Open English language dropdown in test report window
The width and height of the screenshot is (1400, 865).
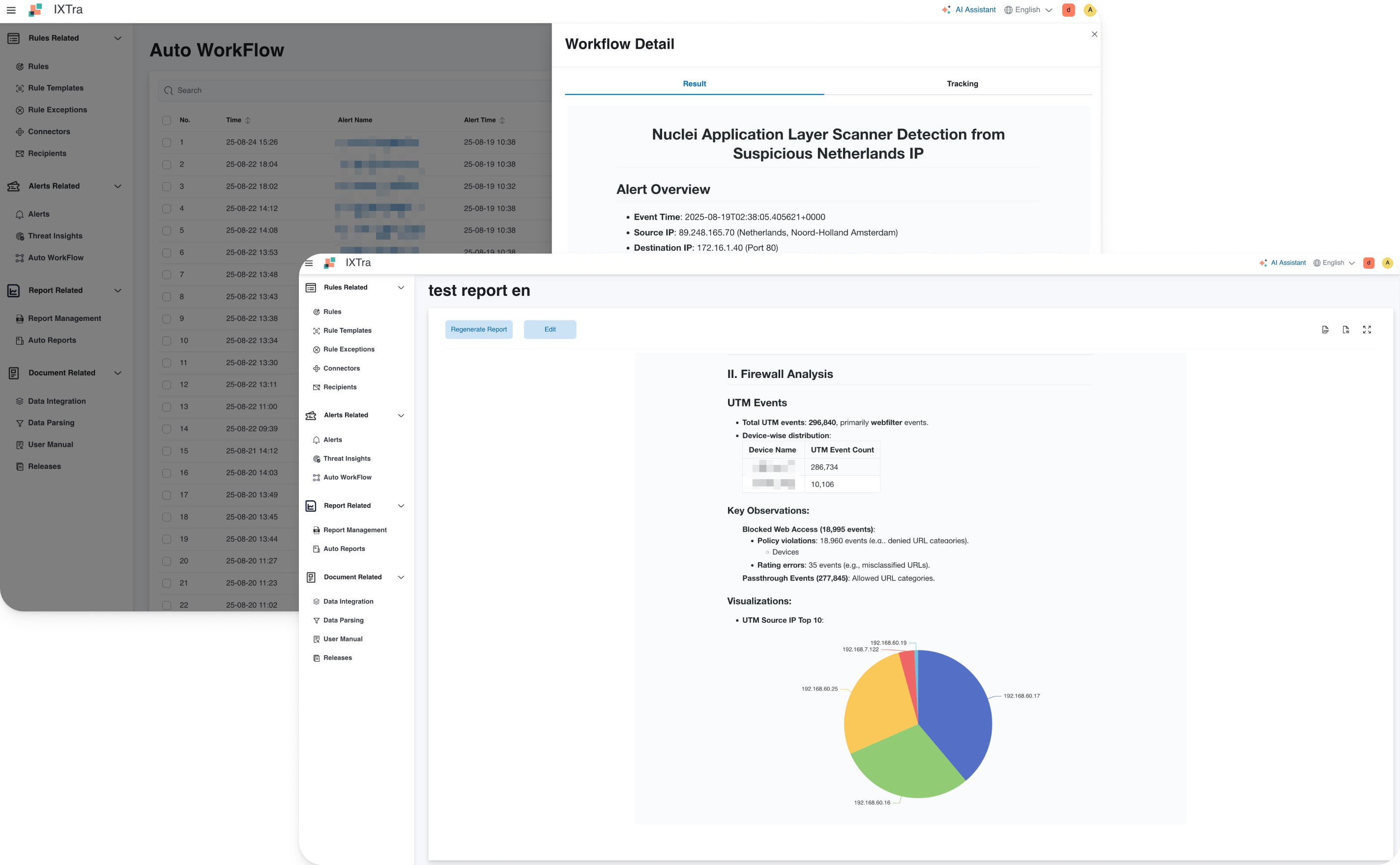1334,263
